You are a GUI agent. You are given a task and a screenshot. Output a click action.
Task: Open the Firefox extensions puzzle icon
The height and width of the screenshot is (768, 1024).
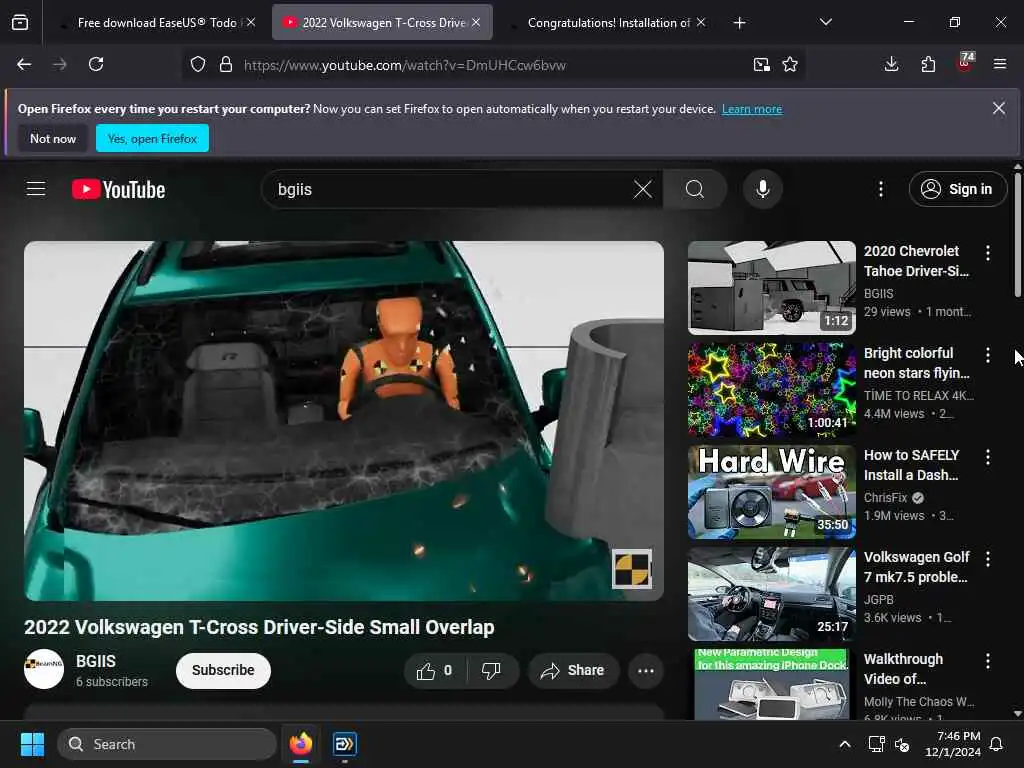click(x=928, y=64)
